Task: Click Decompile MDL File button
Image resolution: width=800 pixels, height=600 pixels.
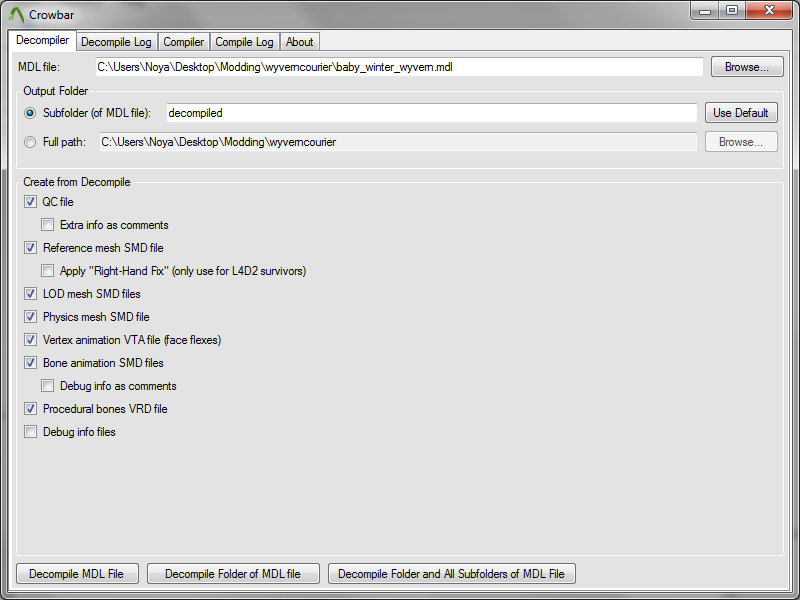Action: click(x=76, y=574)
